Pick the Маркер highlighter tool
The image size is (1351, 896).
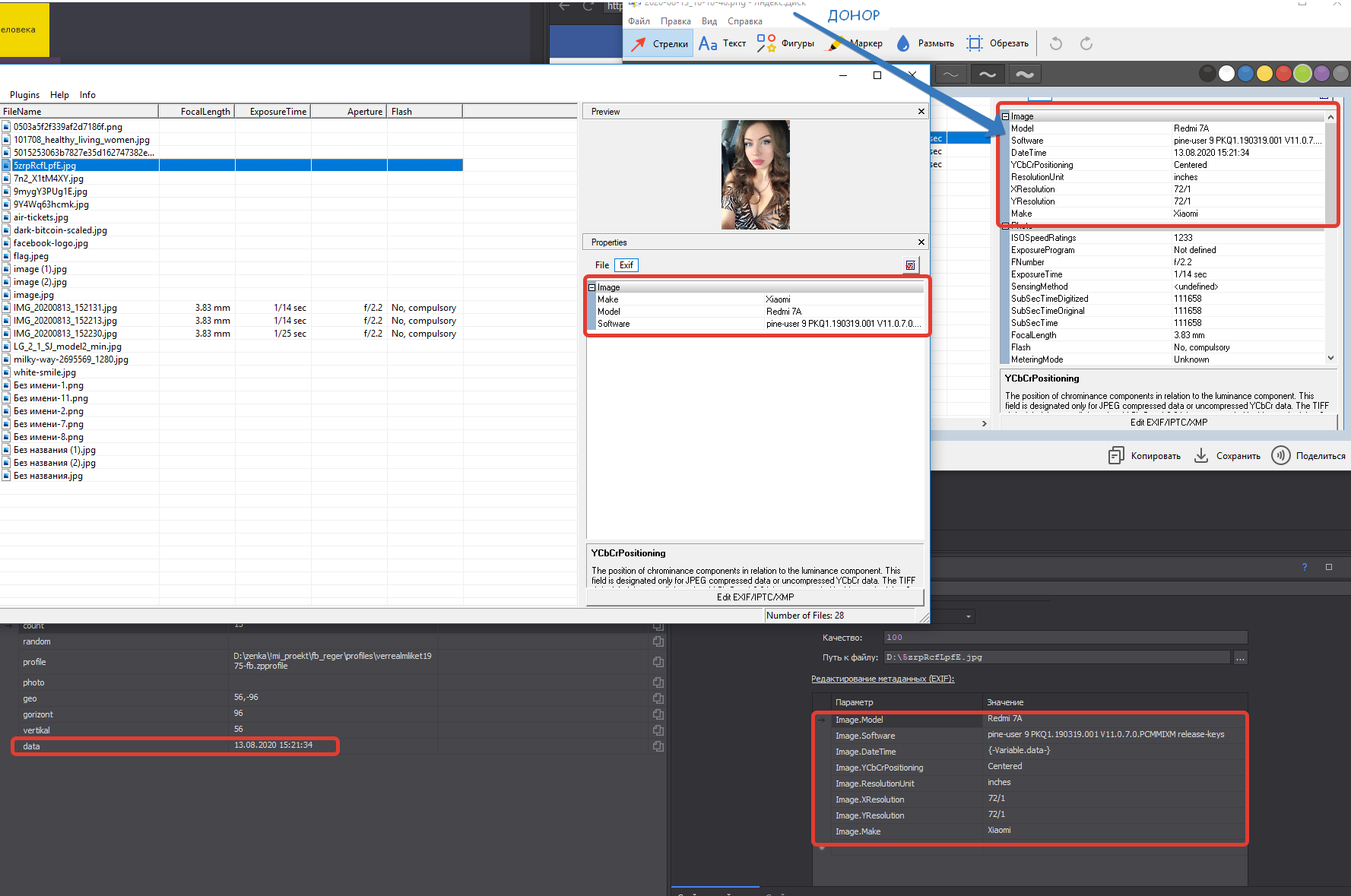(855, 43)
